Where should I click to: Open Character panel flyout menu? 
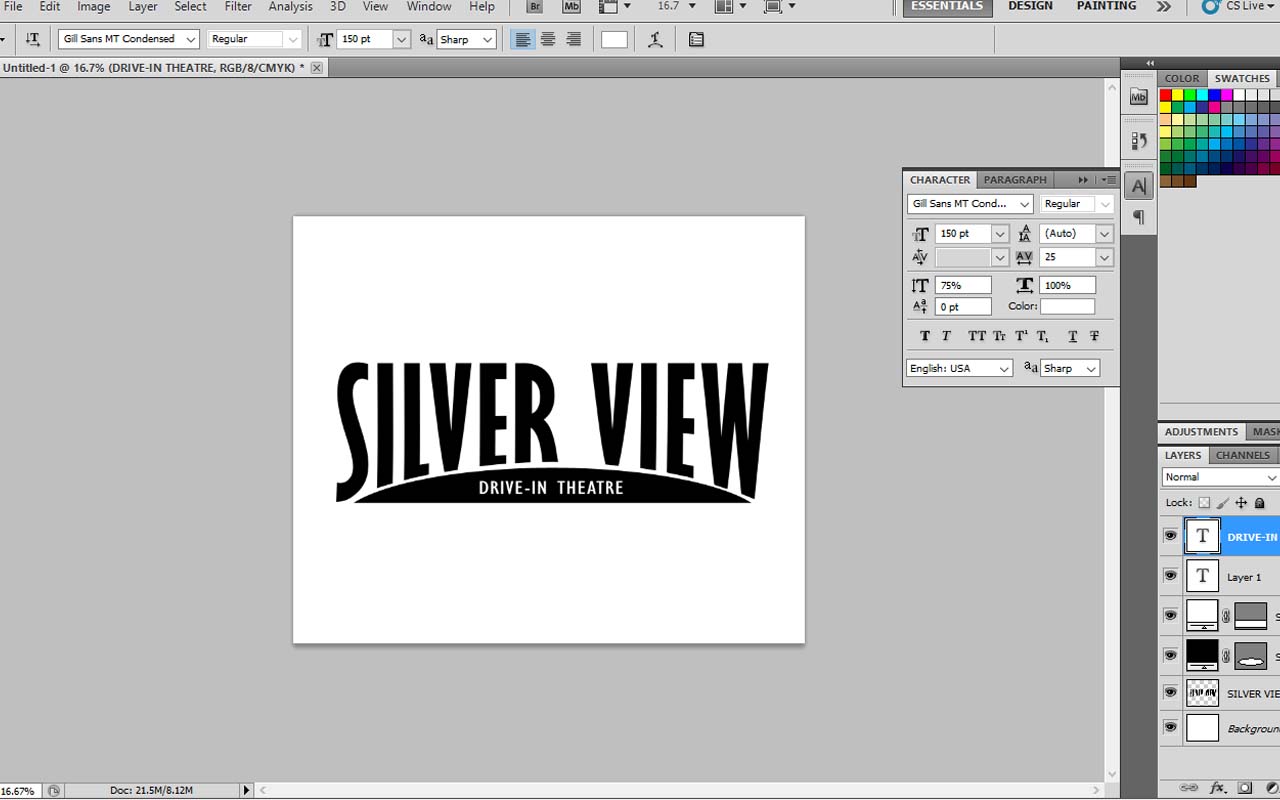pos(1108,180)
